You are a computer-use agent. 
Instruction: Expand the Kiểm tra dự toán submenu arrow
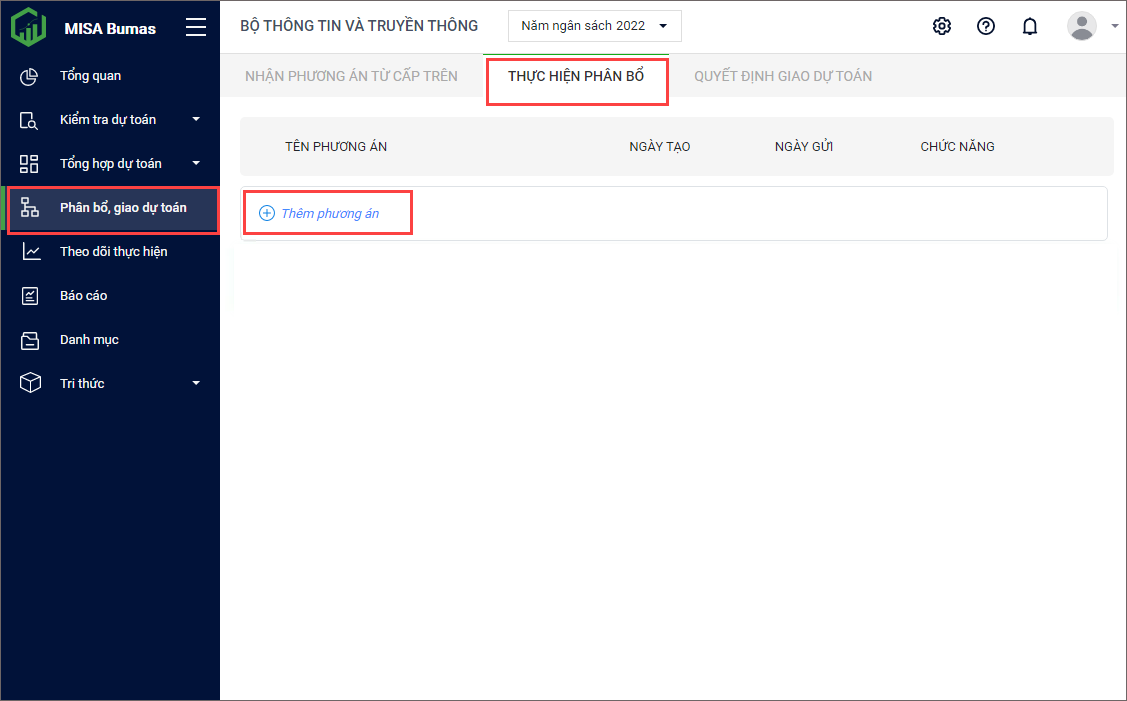pos(196,120)
